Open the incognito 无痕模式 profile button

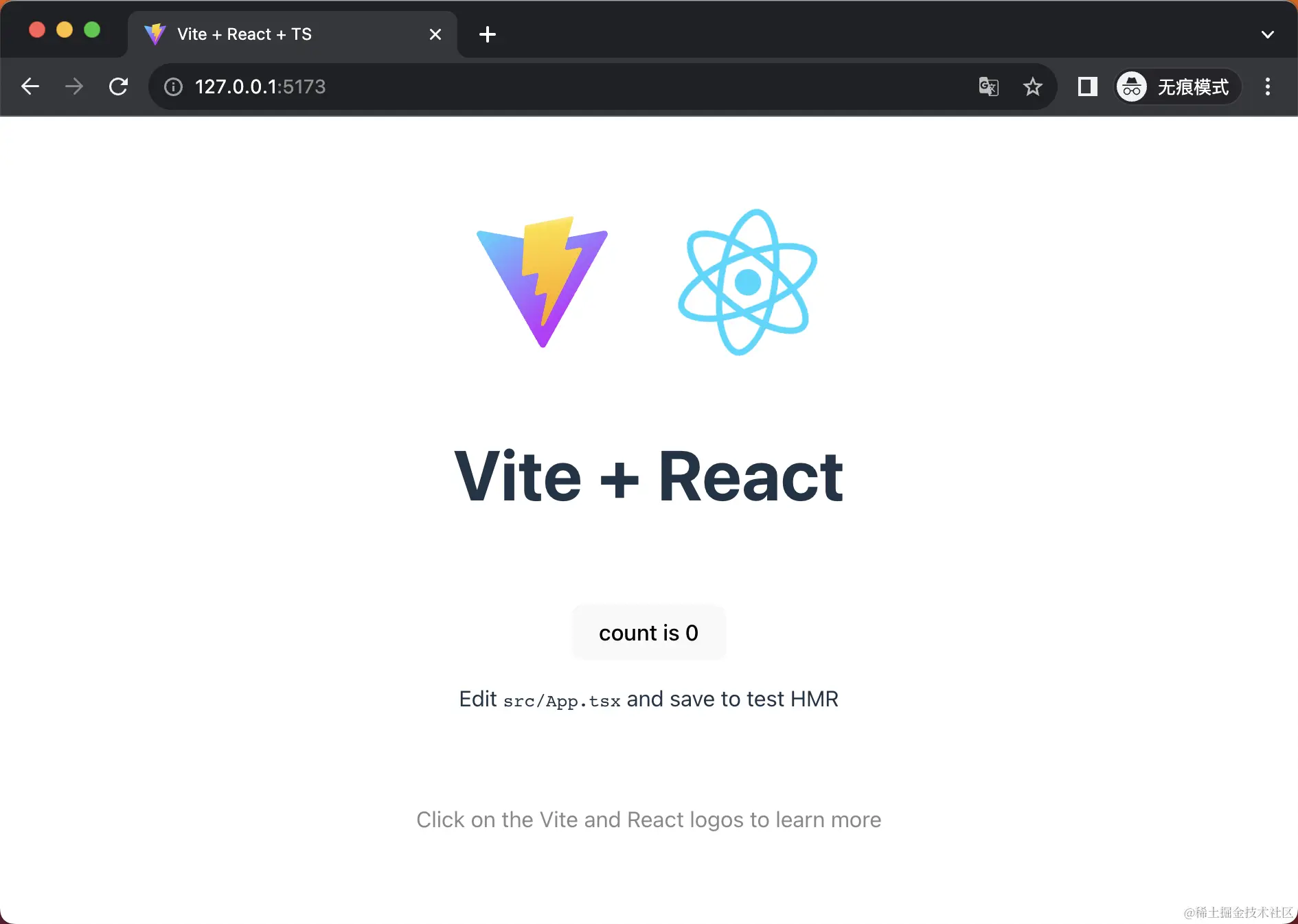pos(1176,86)
